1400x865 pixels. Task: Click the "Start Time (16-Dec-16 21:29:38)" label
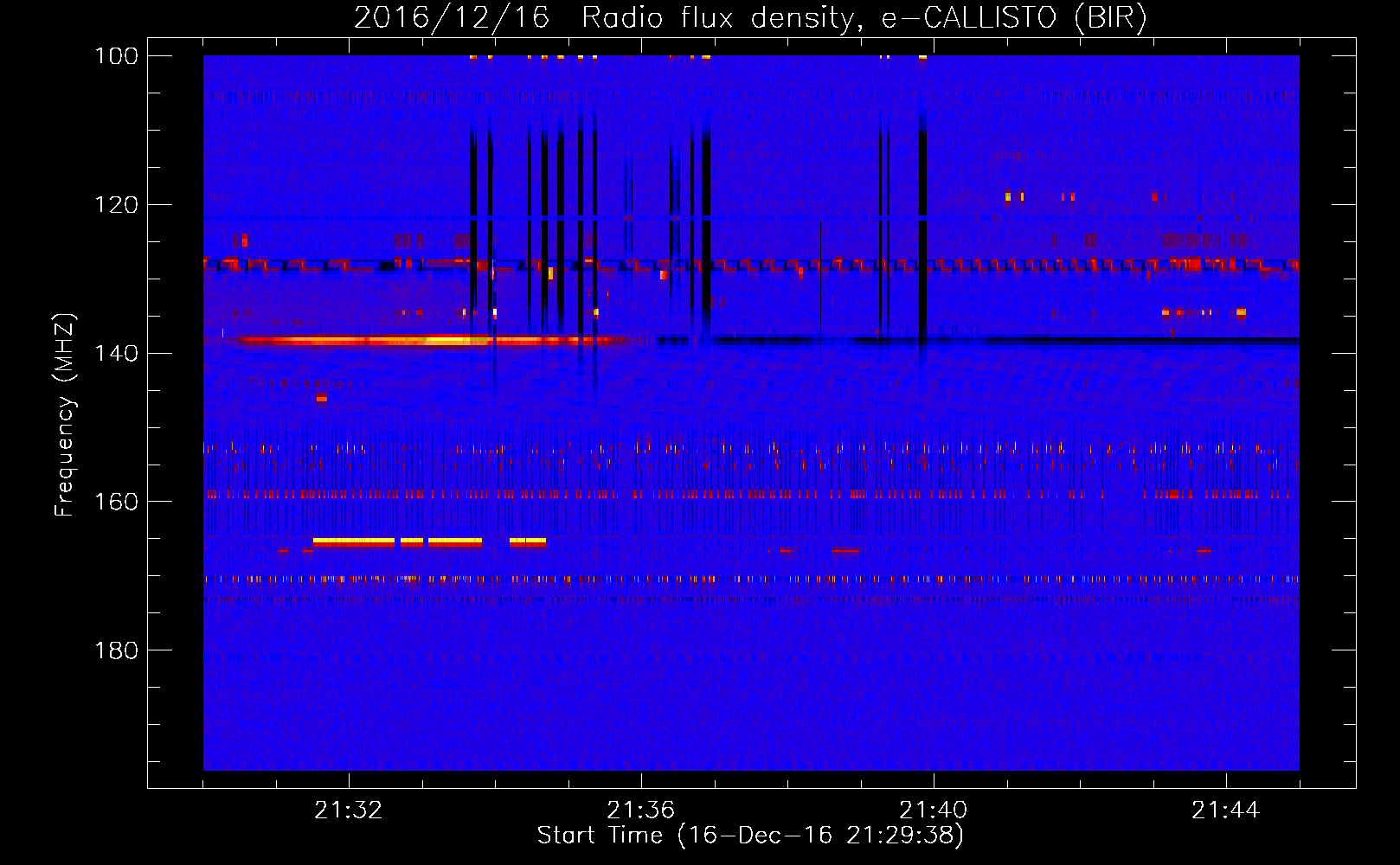(x=750, y=836)
